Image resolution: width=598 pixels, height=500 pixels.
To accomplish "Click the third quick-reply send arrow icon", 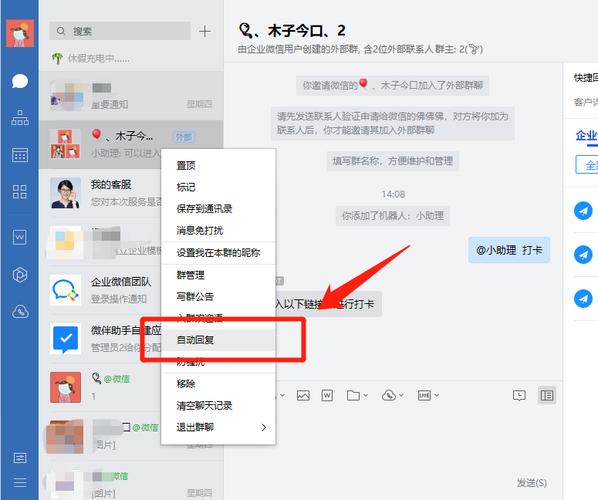I will coord(583,298).
